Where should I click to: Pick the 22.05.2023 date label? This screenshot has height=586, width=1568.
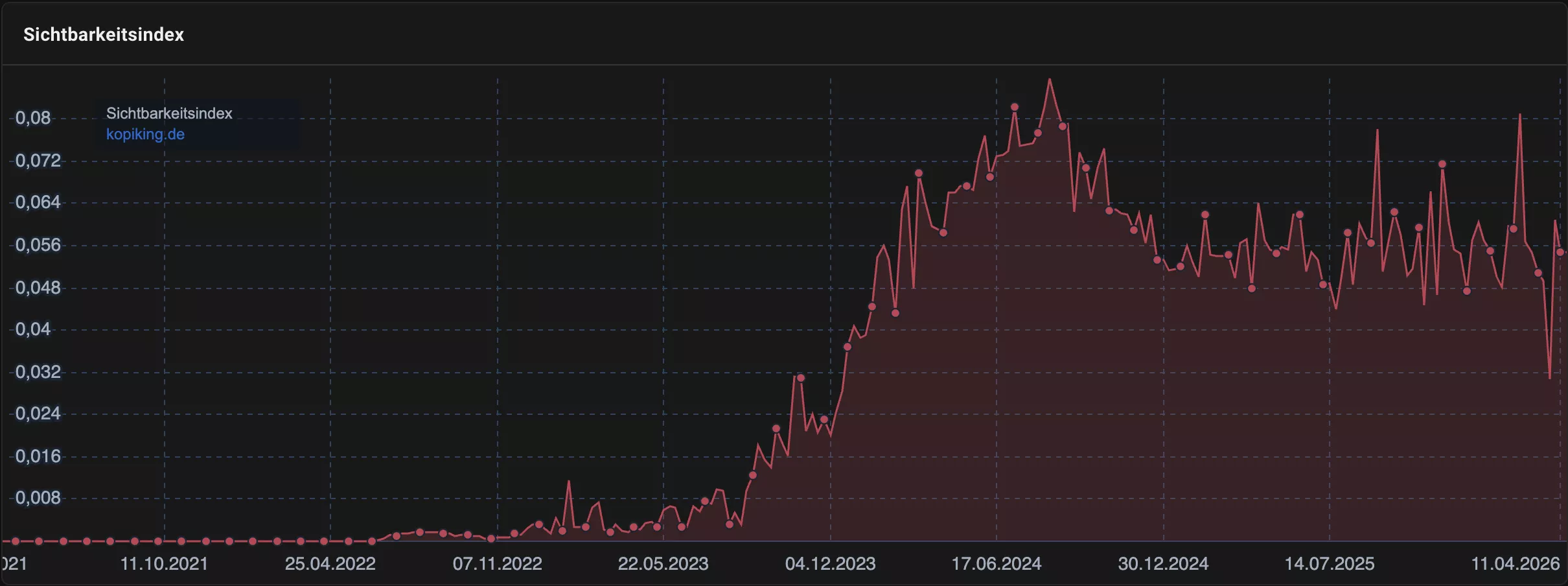pyautogui.click(x=663, y=563)
